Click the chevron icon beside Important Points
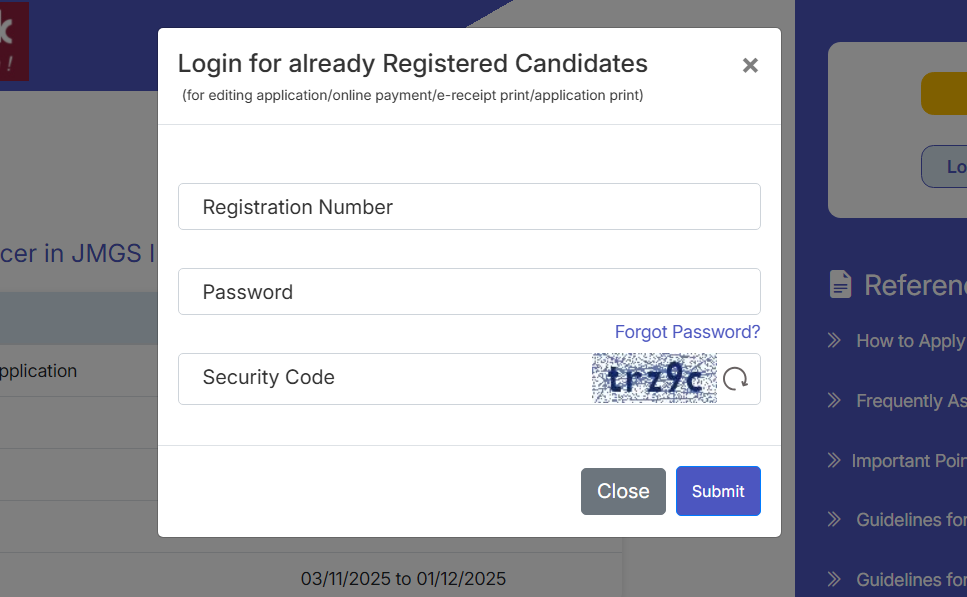Screen dimensions: 967x597 click(834, 461)
